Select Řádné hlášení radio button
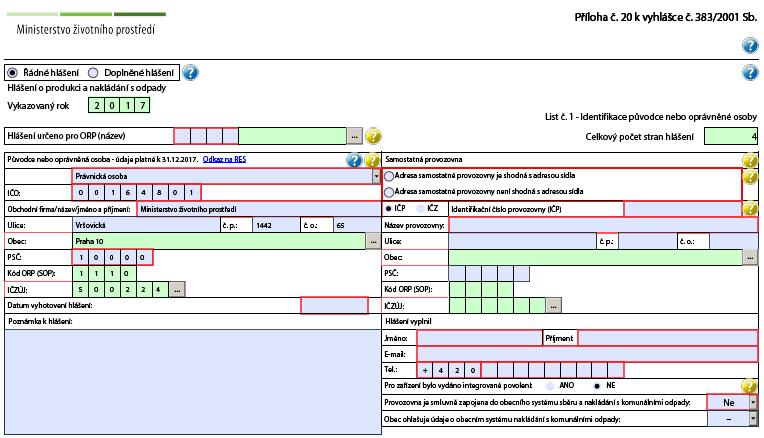The height and width of the screenshot is (438, 764). 13,73
